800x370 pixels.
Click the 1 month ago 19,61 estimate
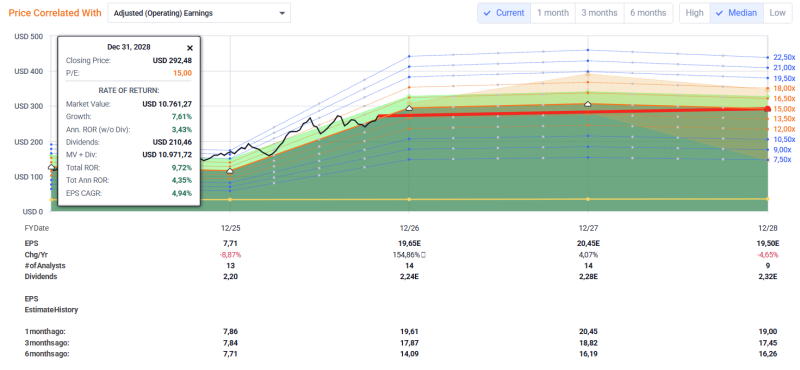coord(409,332)
